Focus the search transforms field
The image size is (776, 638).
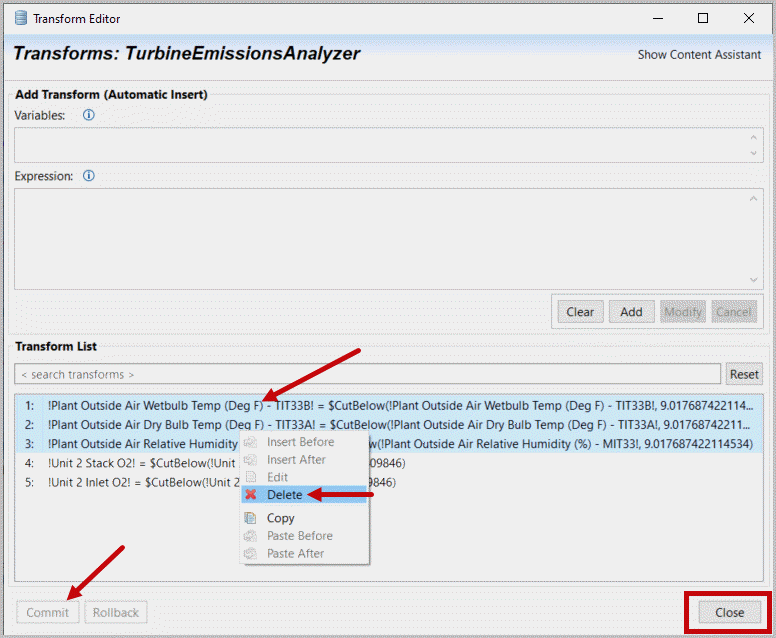tap(366, 374)
